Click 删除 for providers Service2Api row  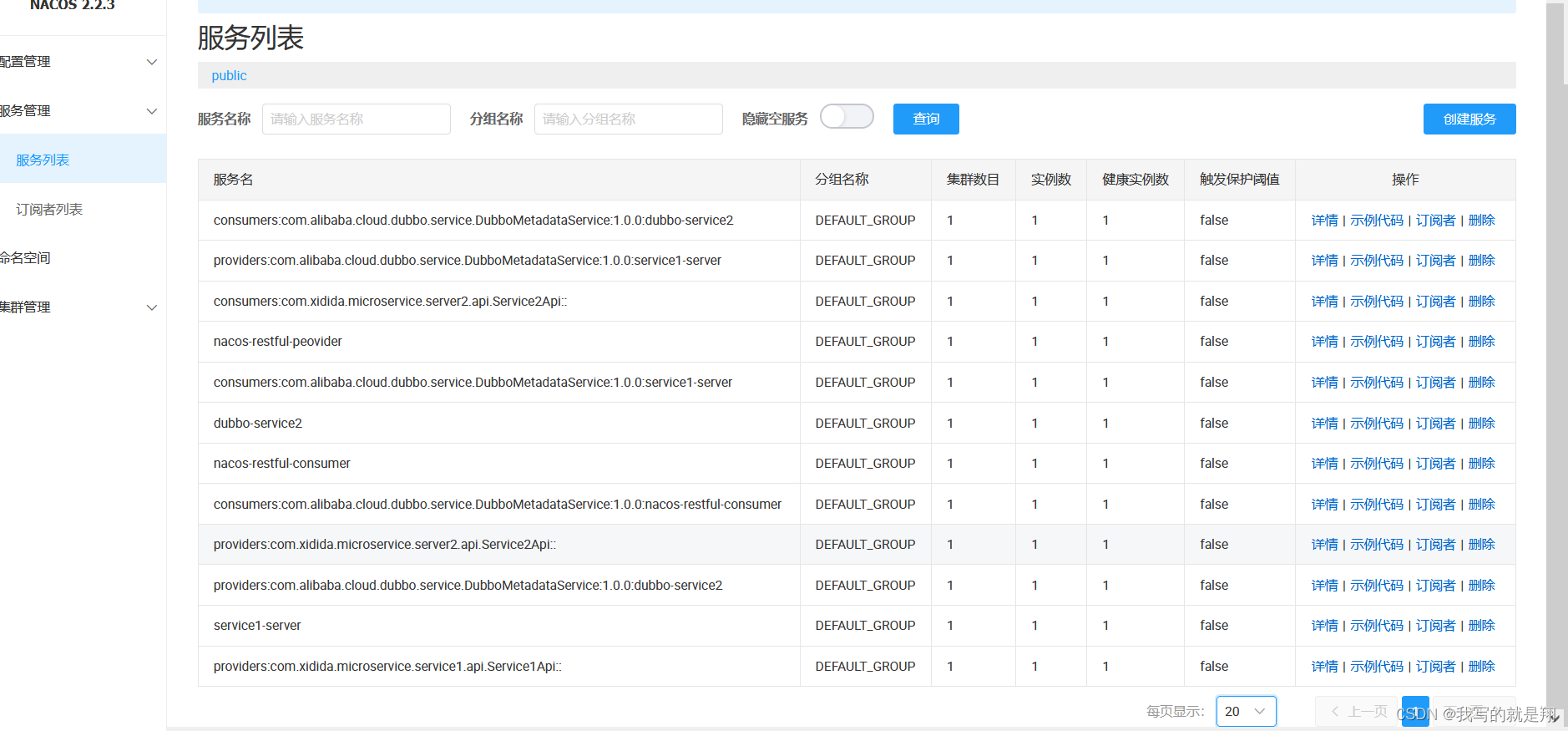tap(1481, 545)
